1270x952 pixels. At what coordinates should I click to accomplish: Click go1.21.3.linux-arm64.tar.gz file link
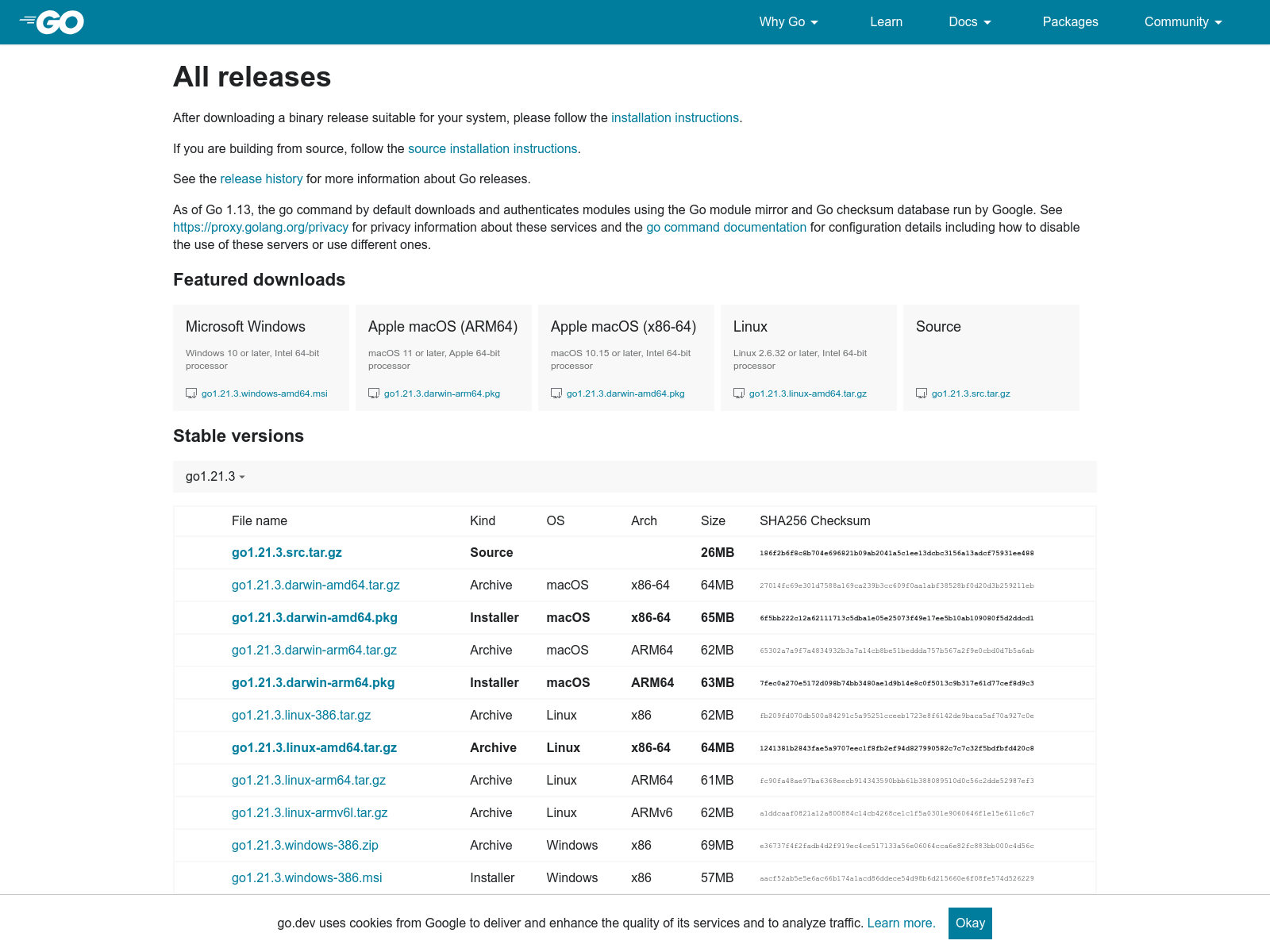coord(309,781)
